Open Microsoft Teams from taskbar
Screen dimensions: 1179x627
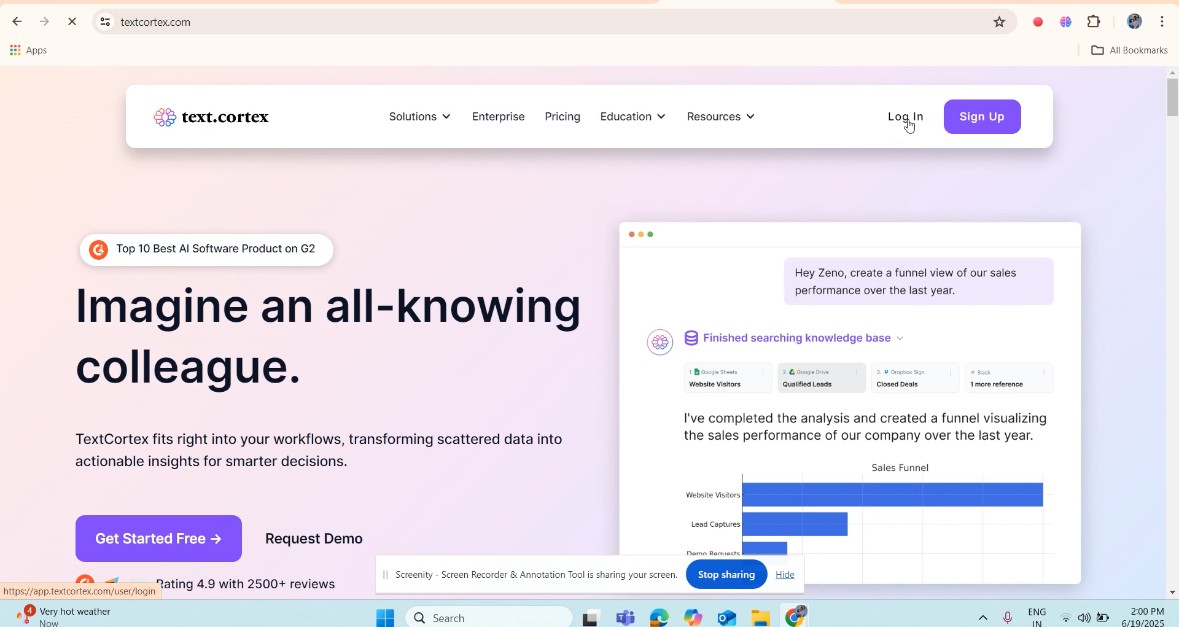pos(625,618)
